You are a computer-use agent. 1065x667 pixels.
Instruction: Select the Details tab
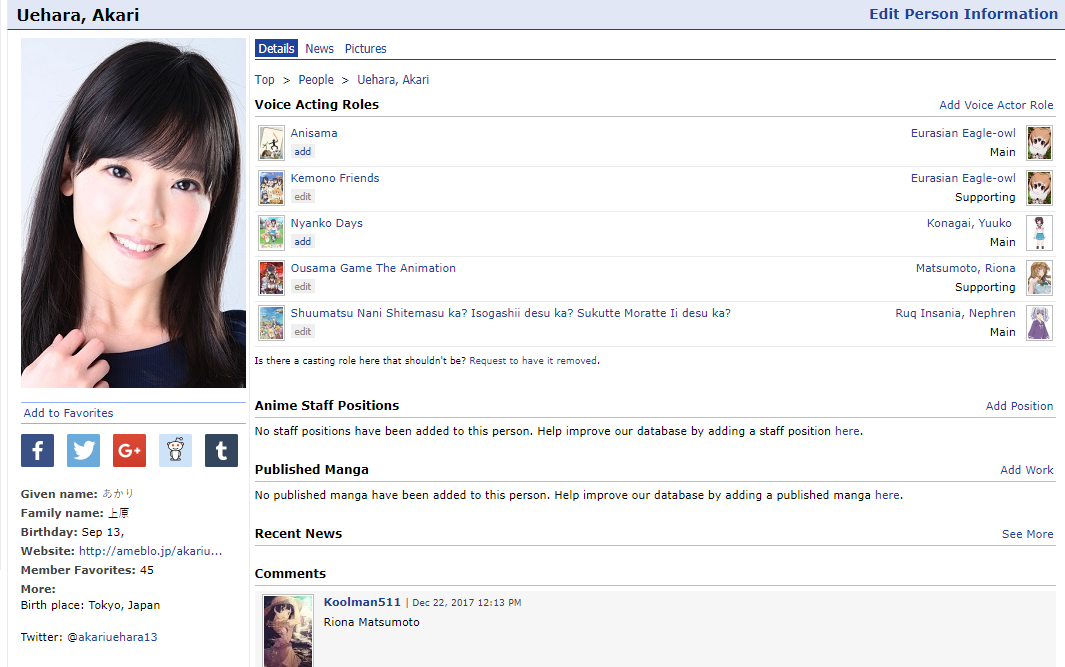[x=276, y=49]
